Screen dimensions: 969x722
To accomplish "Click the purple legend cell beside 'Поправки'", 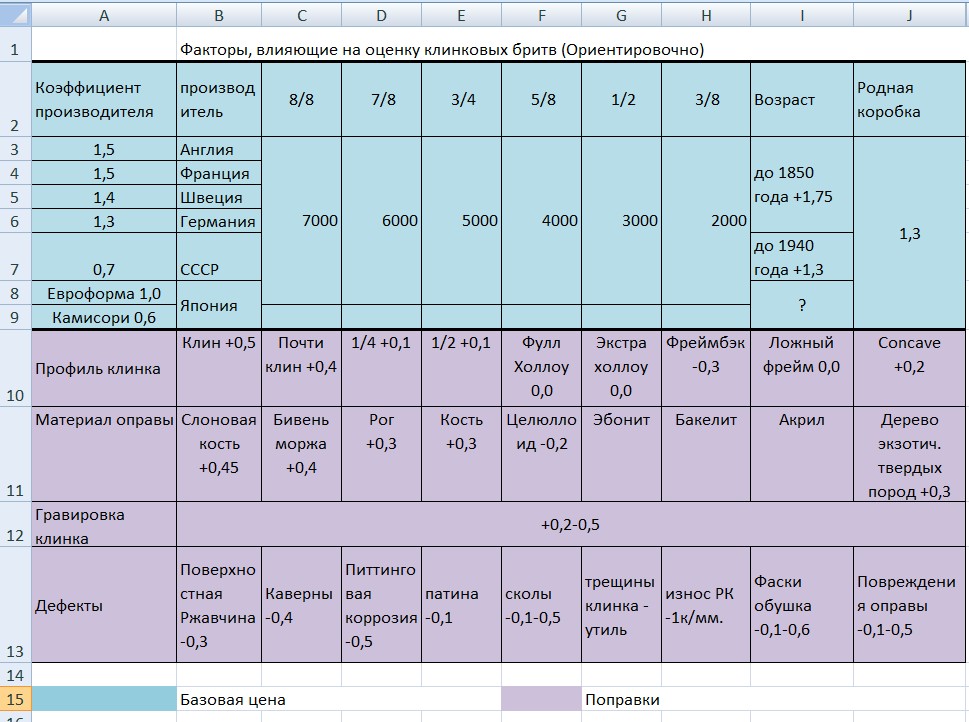I will (541, 699).
